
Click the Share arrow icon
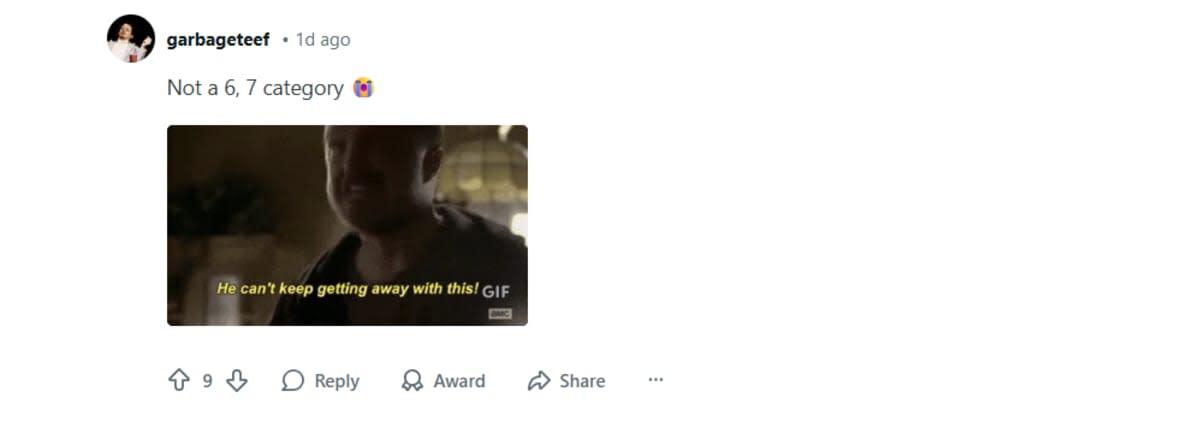539,381
